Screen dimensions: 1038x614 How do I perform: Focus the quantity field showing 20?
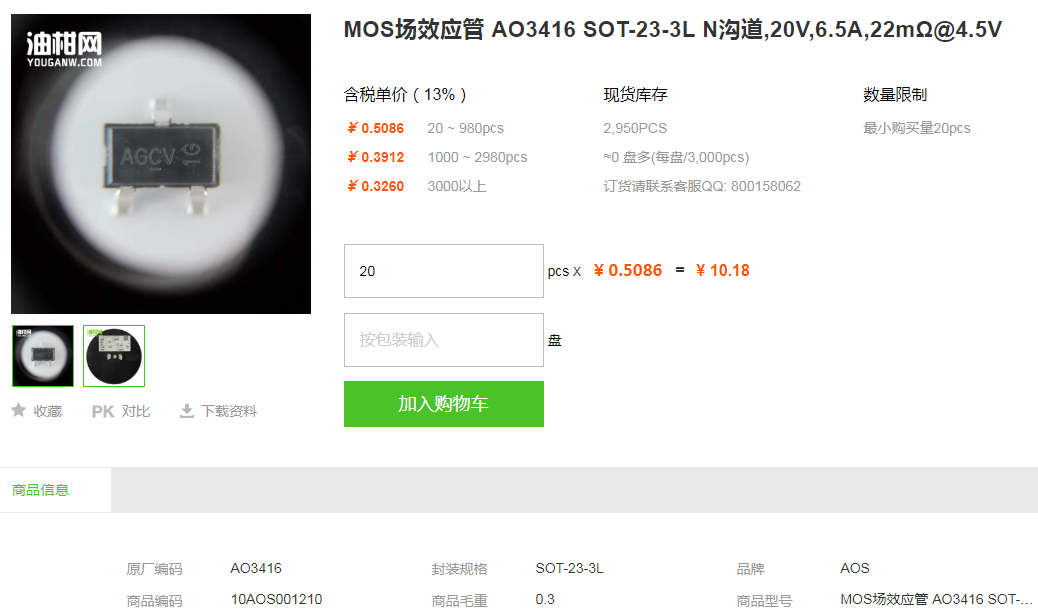[x=444, y=271]
